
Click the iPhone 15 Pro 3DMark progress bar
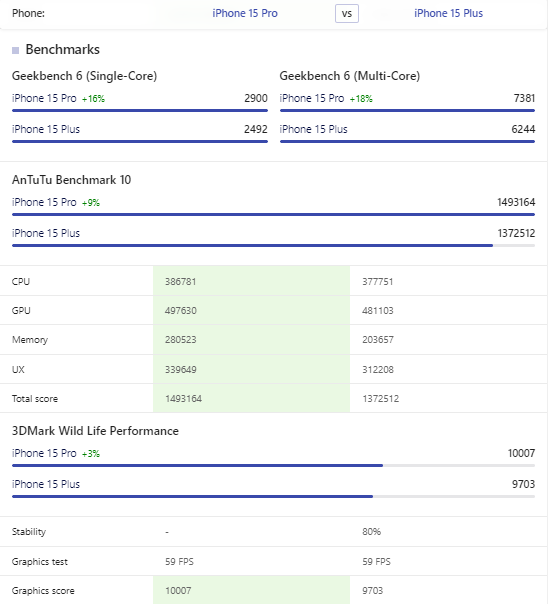click(273, 466)
